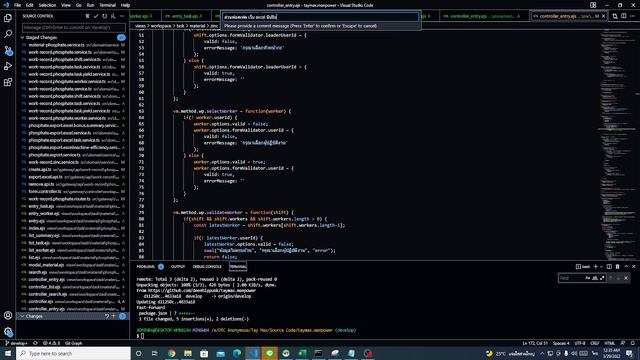Open the new terminal launch profile dropdown
The image size is (640, 360).
601,267
